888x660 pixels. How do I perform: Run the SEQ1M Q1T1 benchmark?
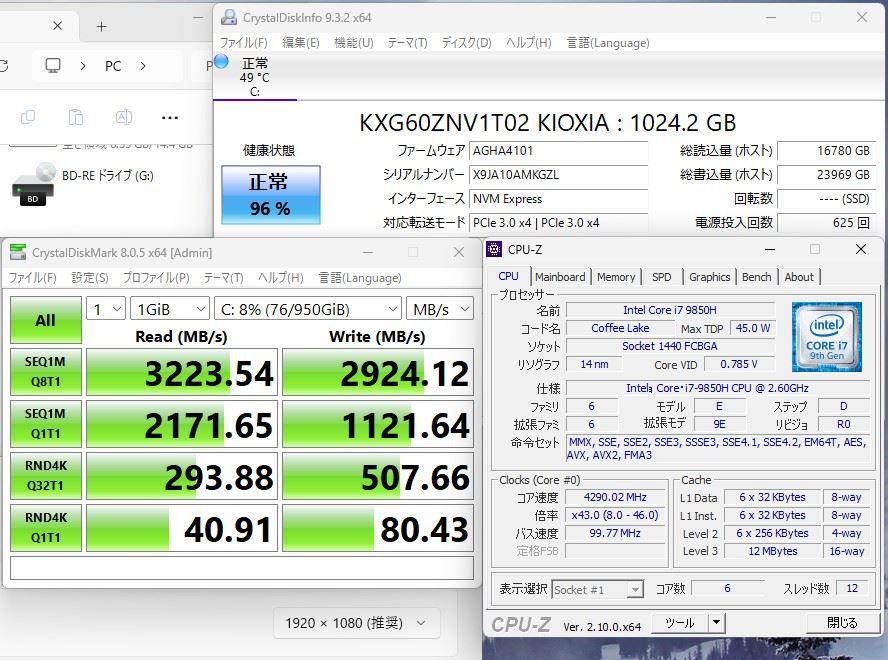pos(46,424)
